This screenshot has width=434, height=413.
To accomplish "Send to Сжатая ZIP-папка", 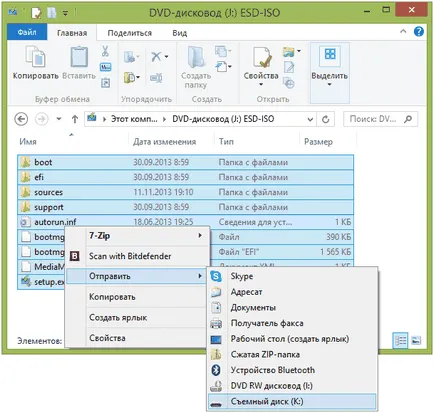I will pyautogui.click(x=292, y=355).
